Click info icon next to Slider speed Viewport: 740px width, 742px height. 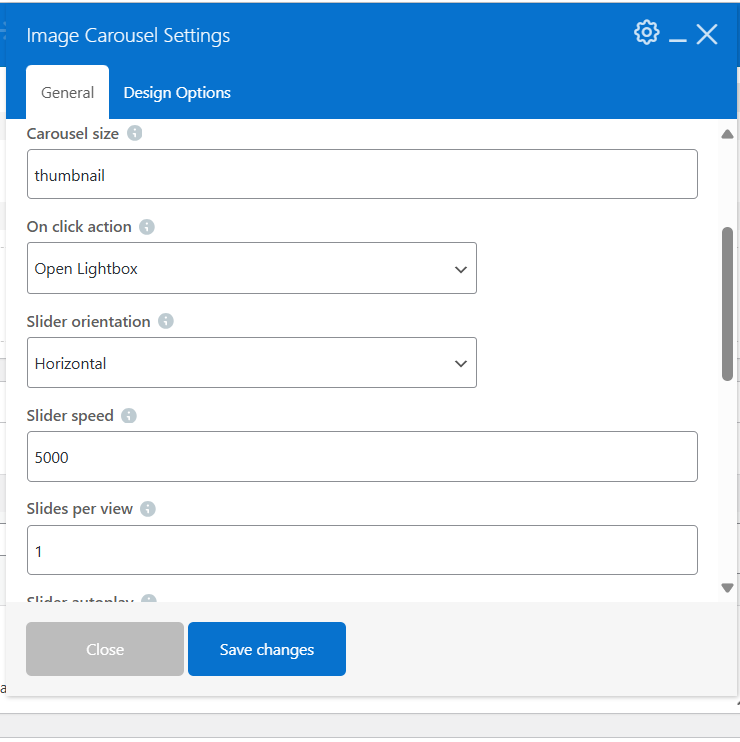tap(129, 415)
